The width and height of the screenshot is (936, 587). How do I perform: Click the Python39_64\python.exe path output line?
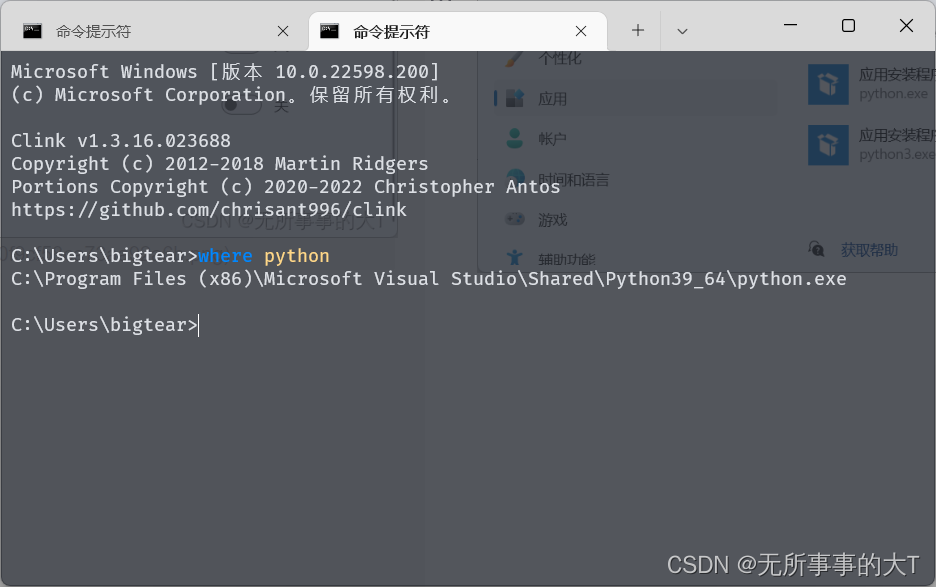click(429, 279)
